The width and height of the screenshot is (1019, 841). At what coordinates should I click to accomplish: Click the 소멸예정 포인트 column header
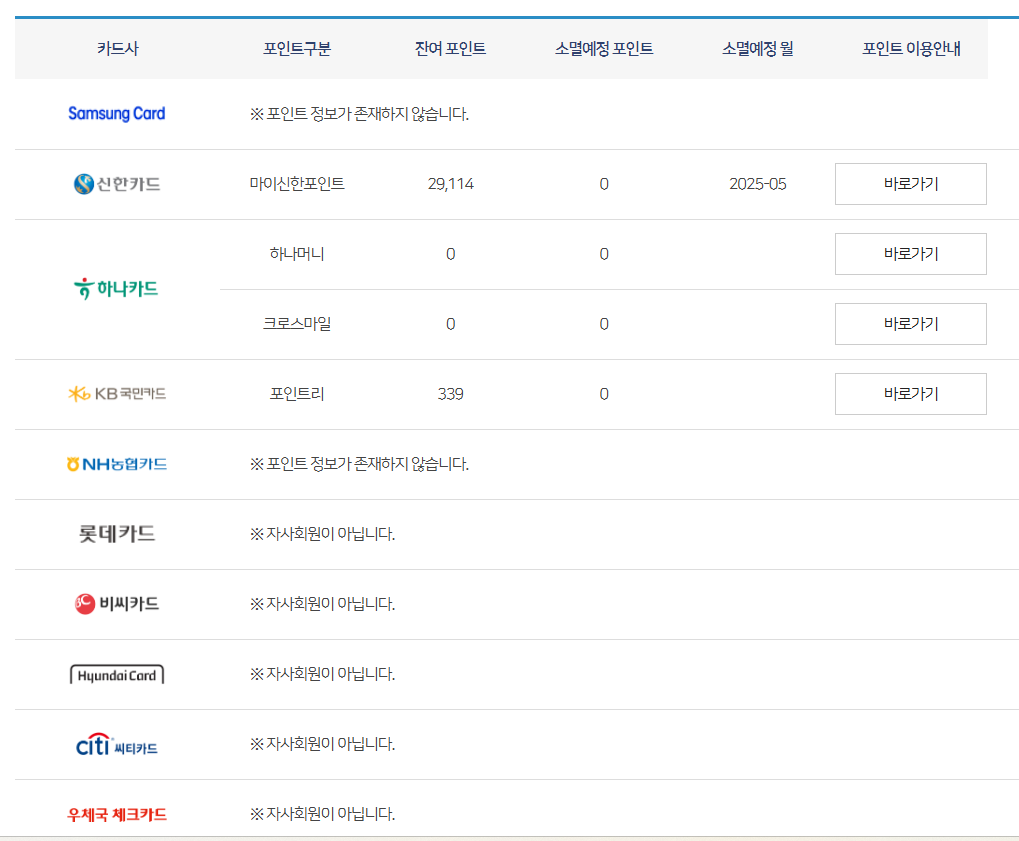[x=604, y=49]
